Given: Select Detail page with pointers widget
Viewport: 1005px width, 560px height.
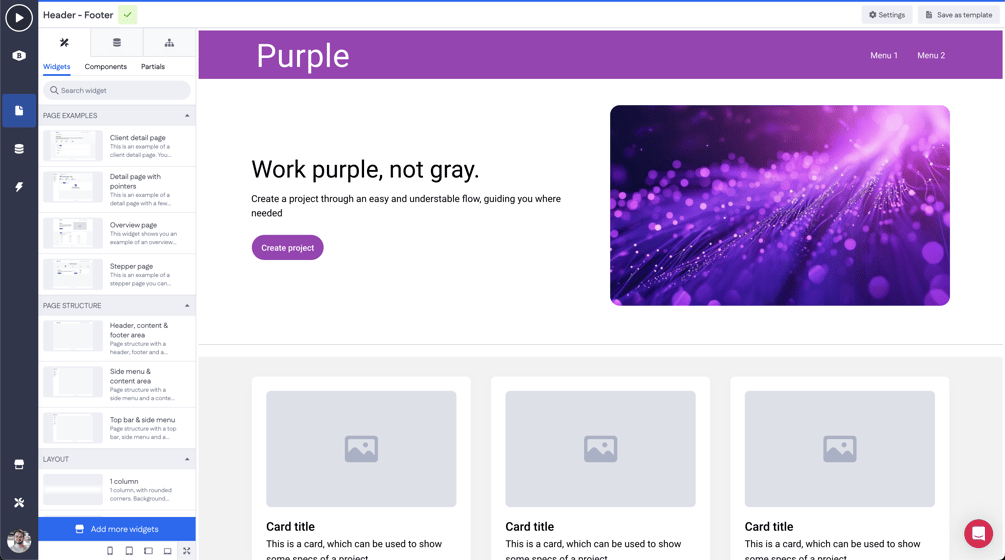Looking at the screenshot, I should pos(117,190).
